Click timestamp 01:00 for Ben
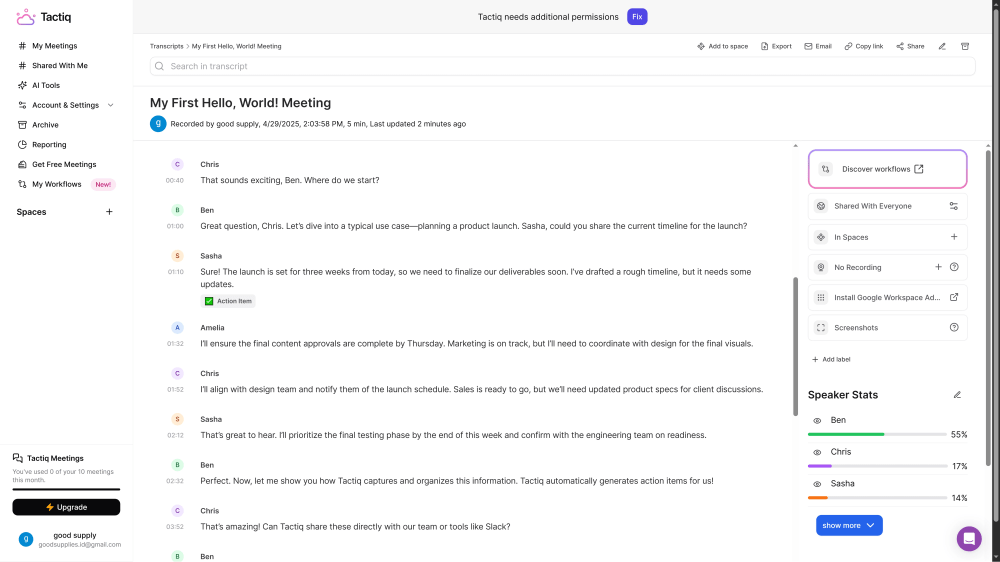1000x562 pixels. point(175,226)
